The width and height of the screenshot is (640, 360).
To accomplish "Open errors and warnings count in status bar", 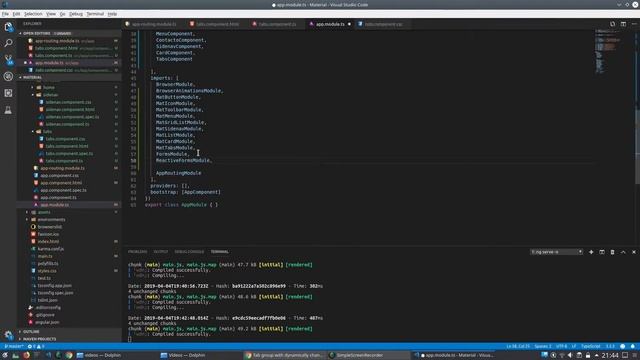I will [x=36, y=347].
